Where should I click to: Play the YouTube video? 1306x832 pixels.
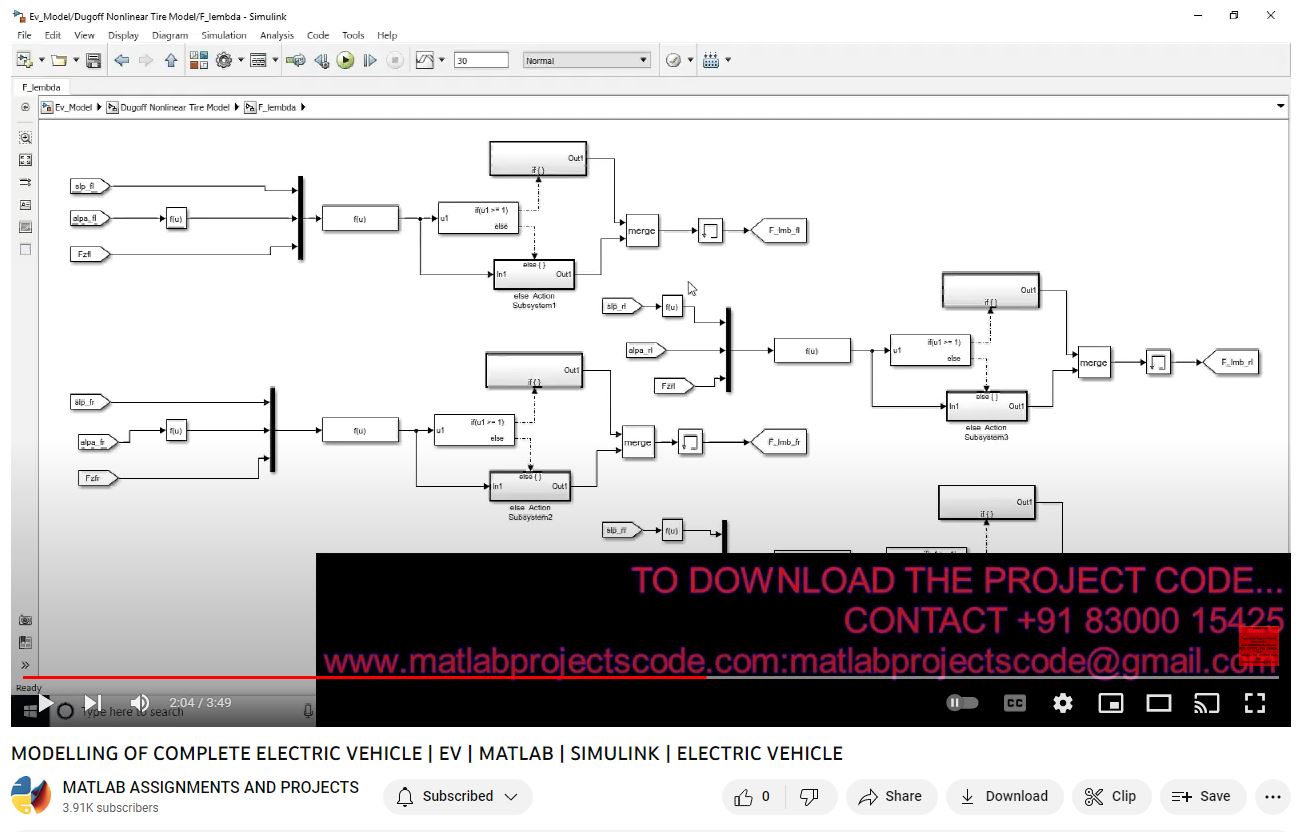[x=46, y=703]
